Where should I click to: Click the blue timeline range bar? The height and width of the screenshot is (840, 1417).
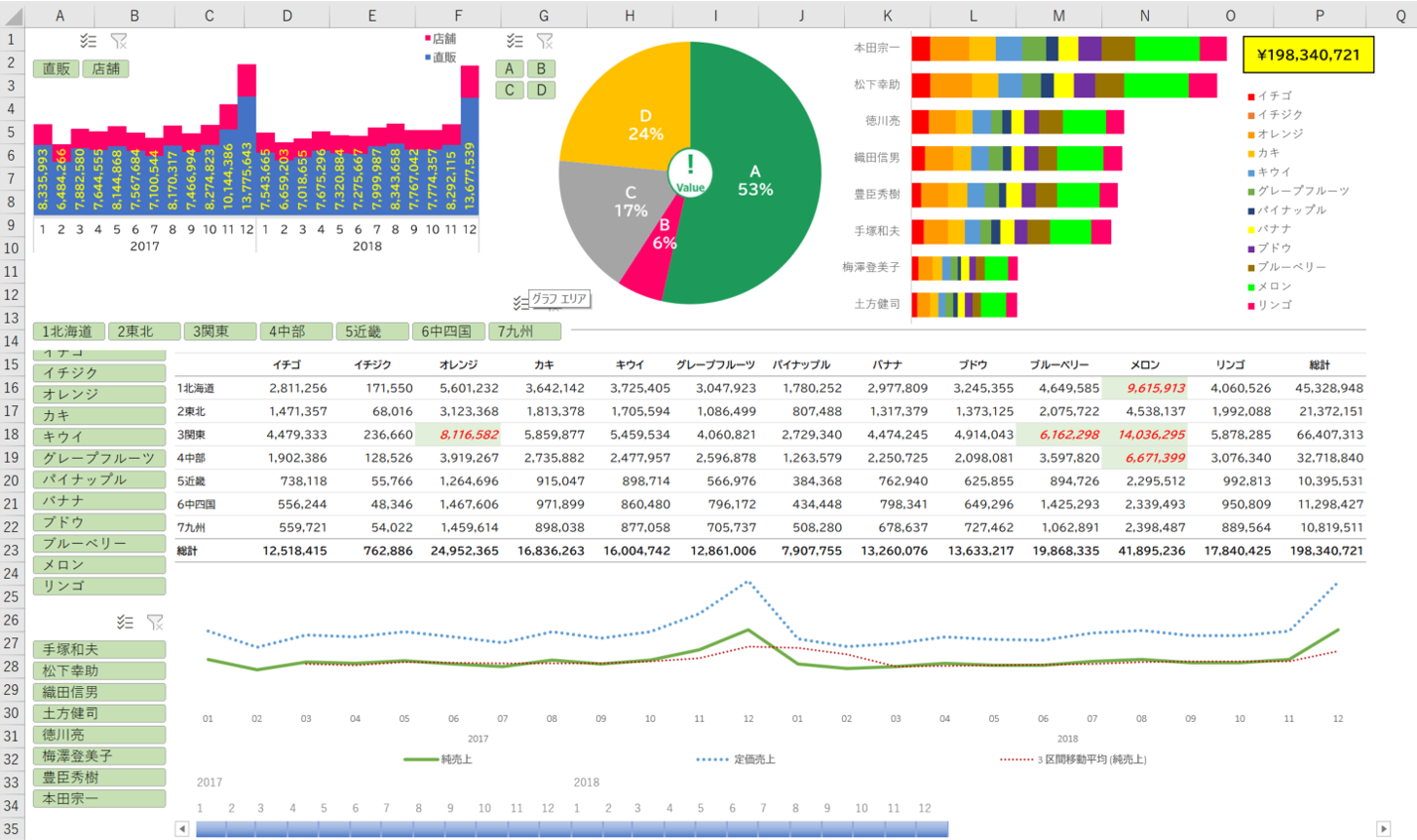pyautogui.click(x=571, y=828)
